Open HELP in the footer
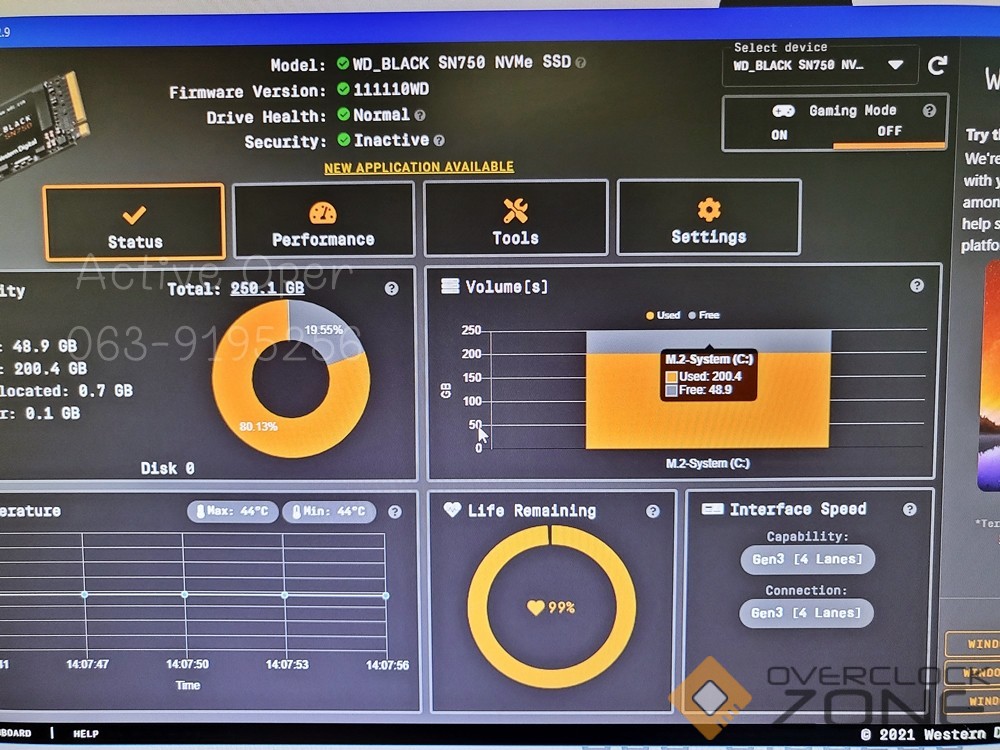1000x750 pixels. point(85,734)
